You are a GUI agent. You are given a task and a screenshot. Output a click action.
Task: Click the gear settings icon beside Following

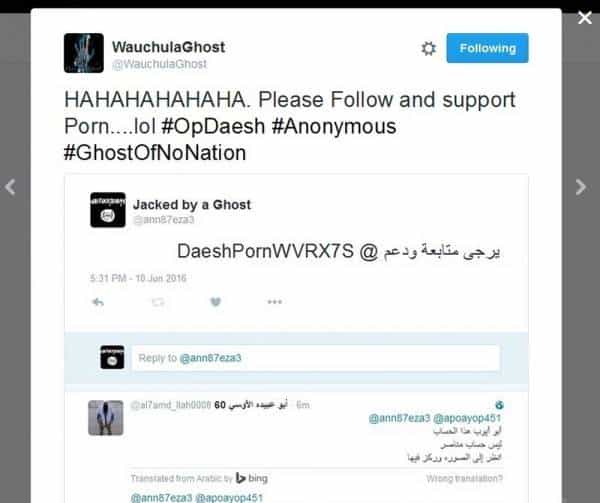point(428,49)
